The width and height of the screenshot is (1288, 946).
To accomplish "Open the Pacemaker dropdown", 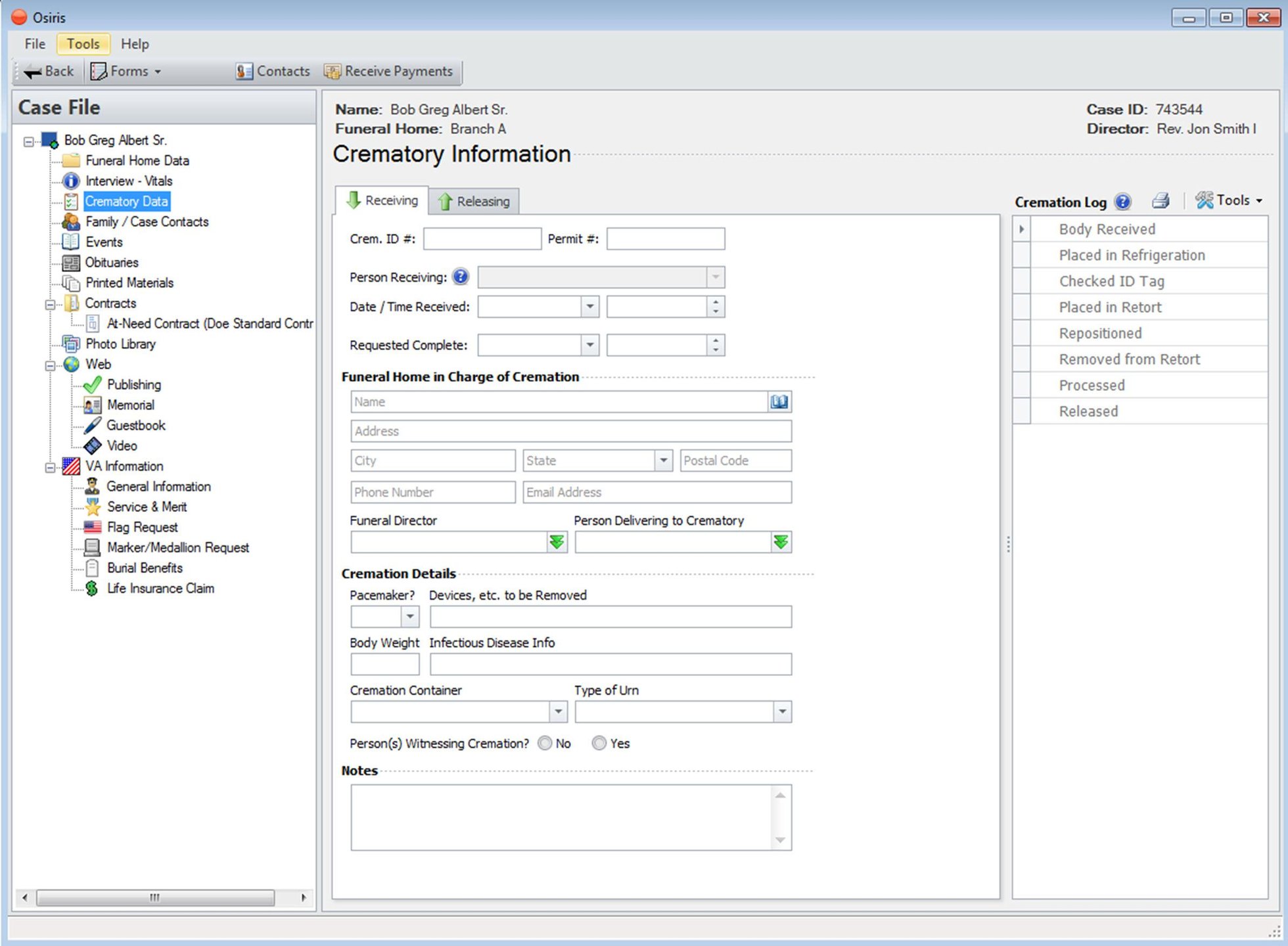I will click(x=410, y=616).
